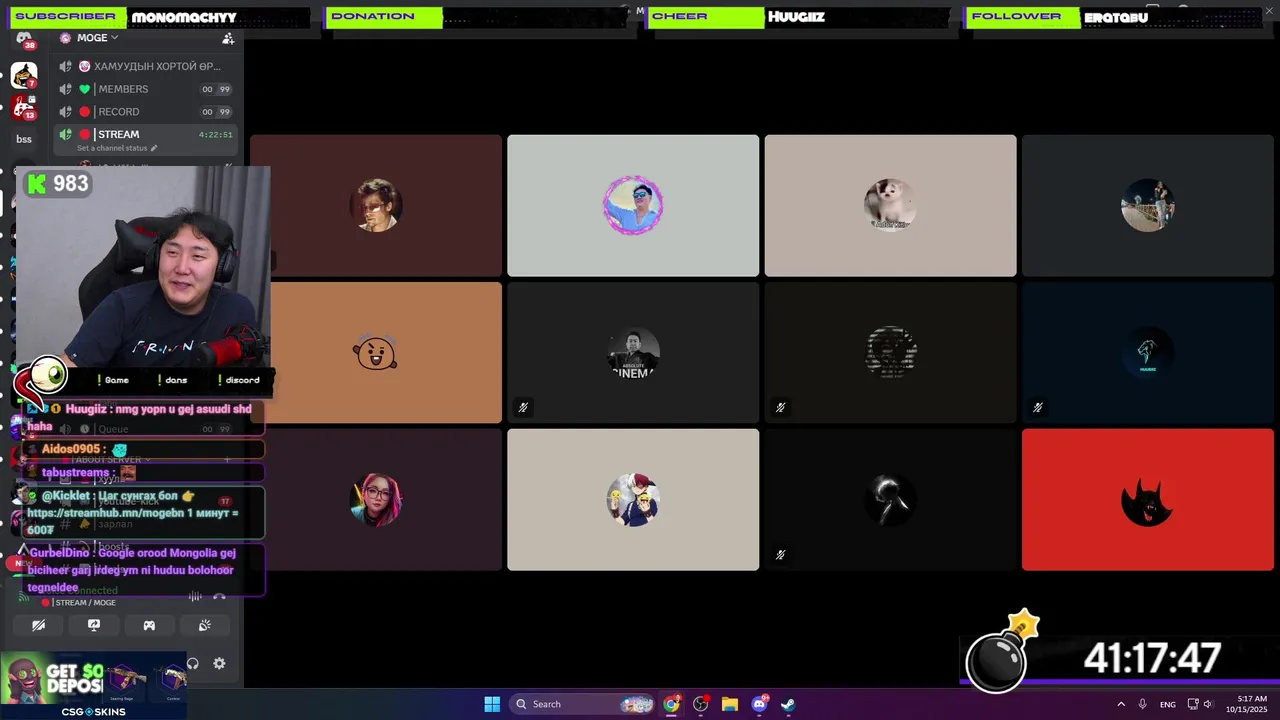Select the black orb avatar participant tile

pos(890,499)
